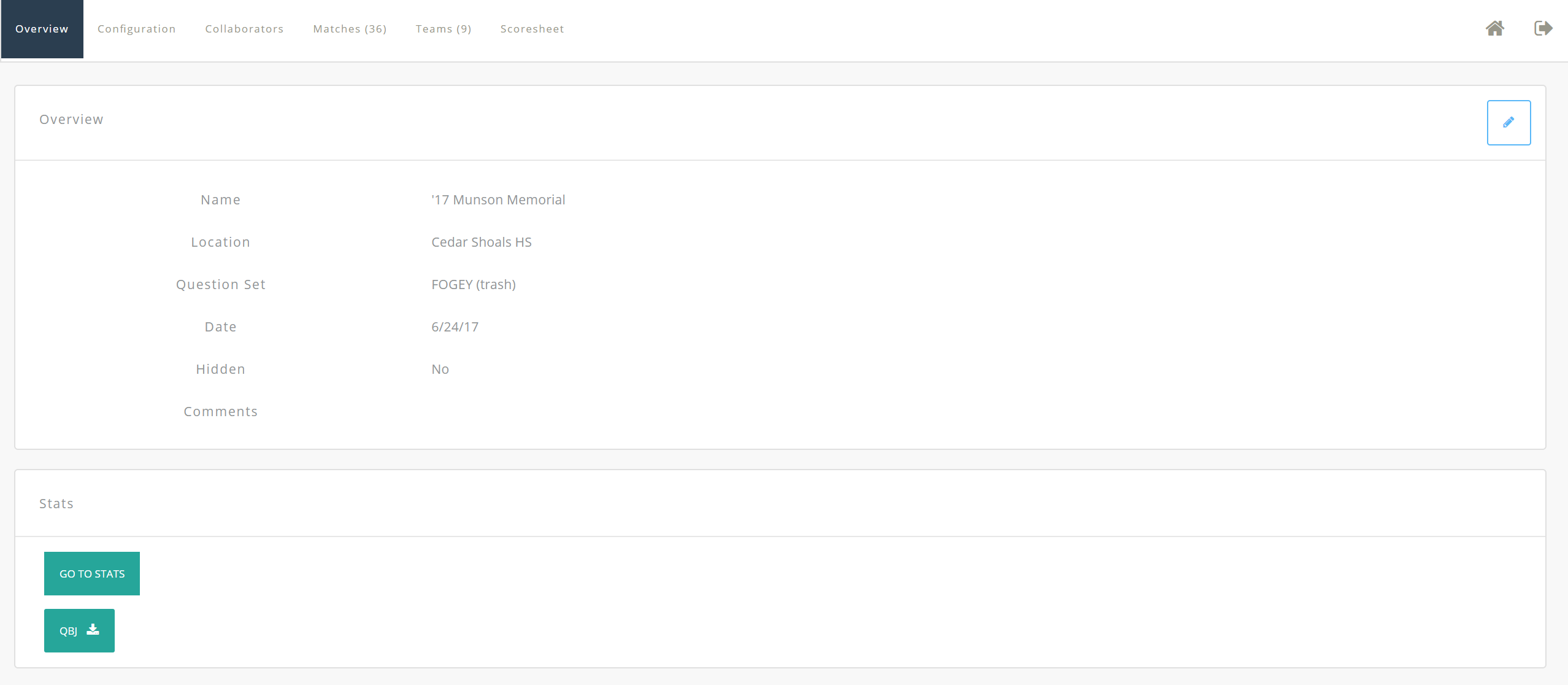Click the Overview panel heading
The image size is (1568, 685).
point(72,120)
